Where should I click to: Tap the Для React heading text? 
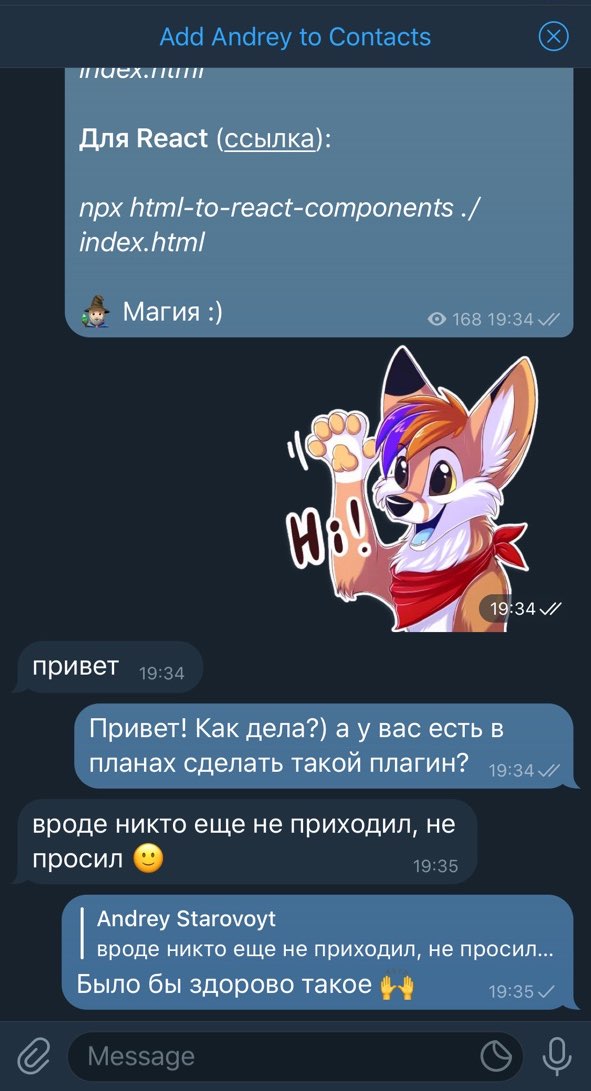143,138
